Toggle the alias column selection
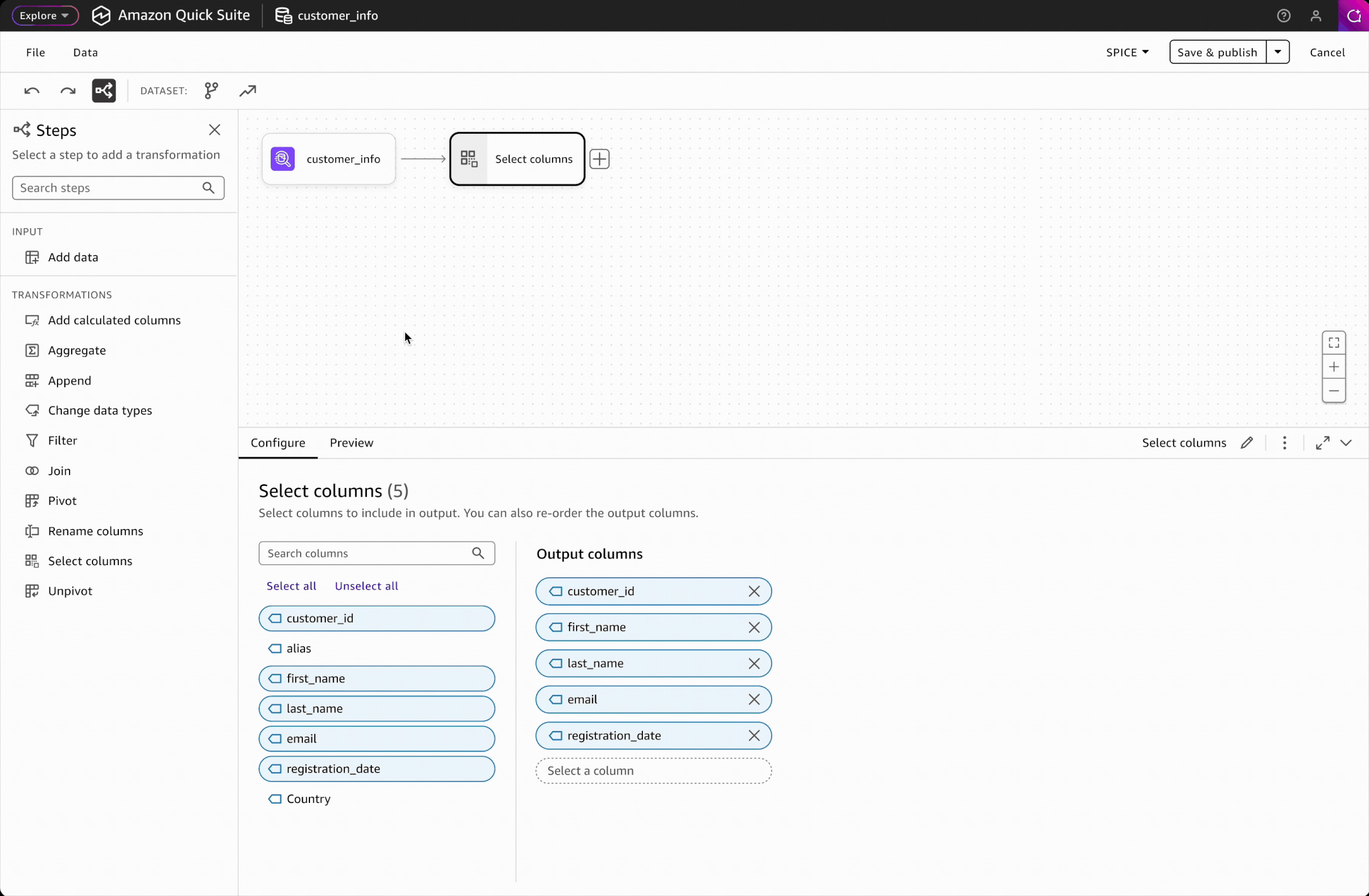 click(298, 648)
